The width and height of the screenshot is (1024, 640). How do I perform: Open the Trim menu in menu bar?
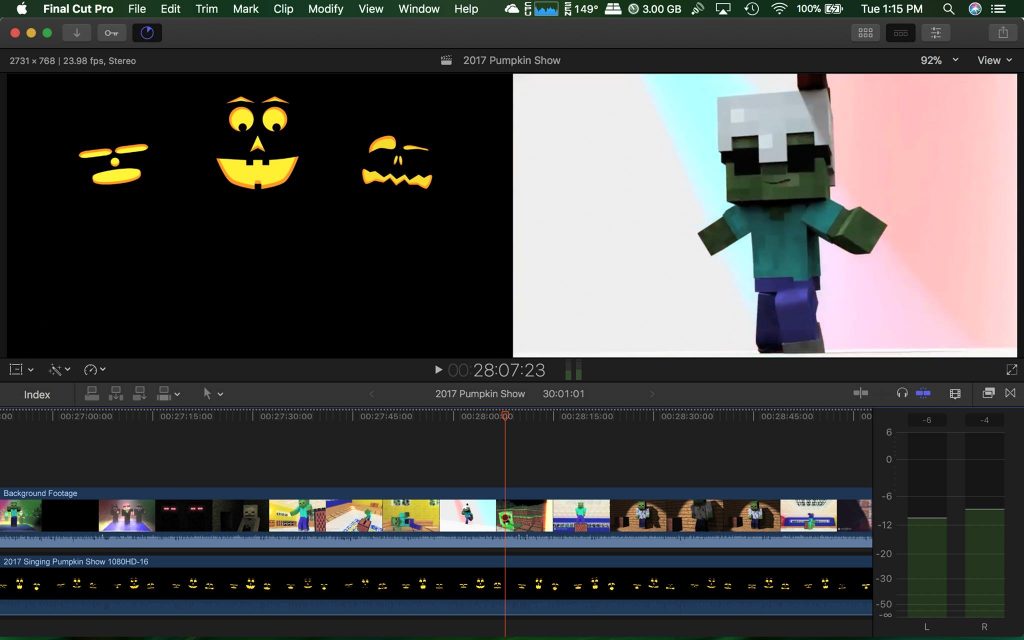(x=206, y=9)
